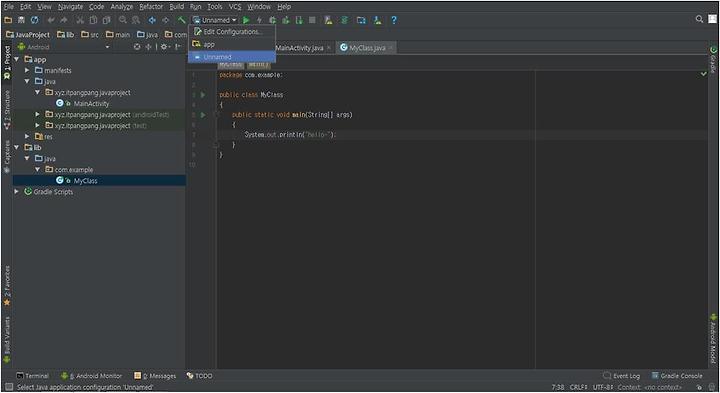Click the JavaProject breadcrumb
The image size is (720, 393).
tap(28, 34)
